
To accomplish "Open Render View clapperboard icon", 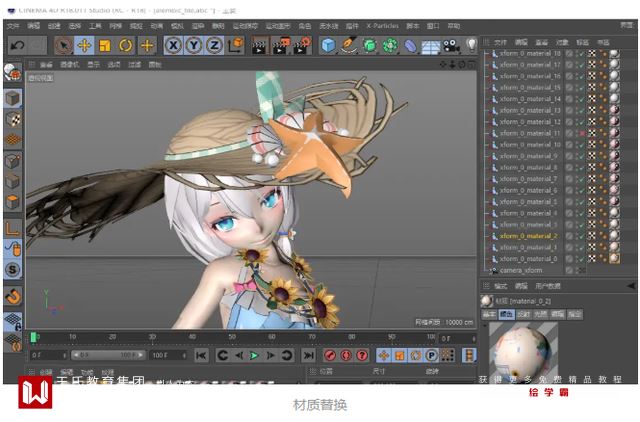I will pyautogui.click(x=259, y=45).
